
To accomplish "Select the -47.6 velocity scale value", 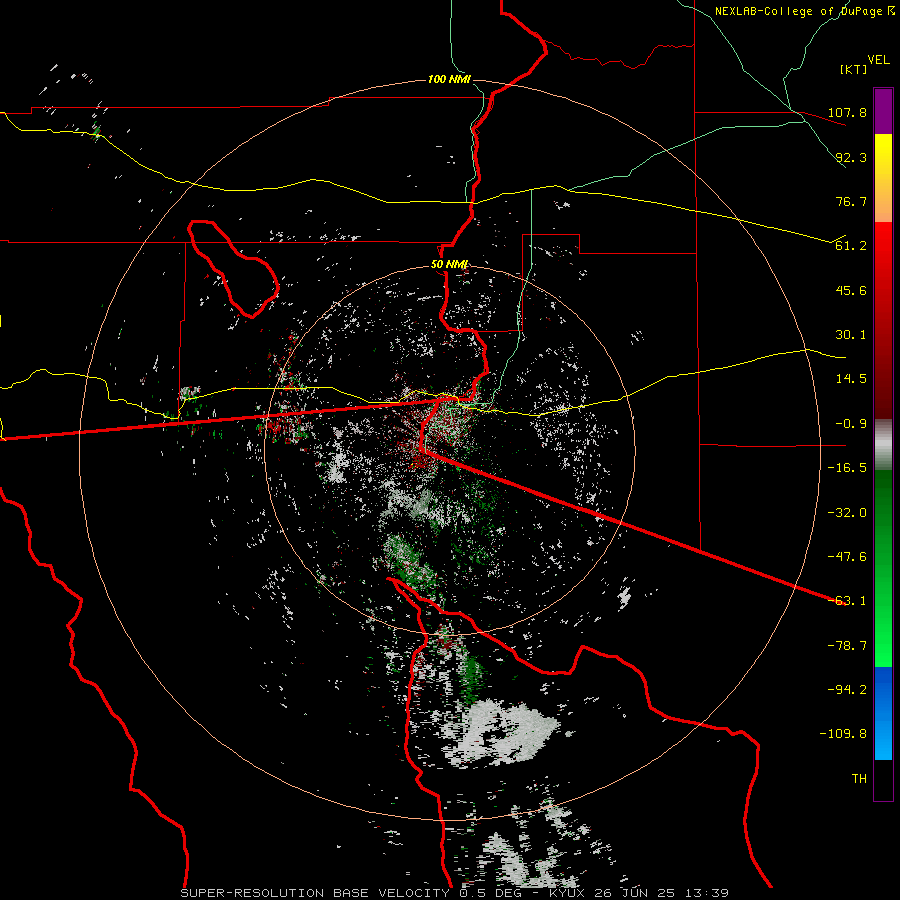I will [847, 556].
